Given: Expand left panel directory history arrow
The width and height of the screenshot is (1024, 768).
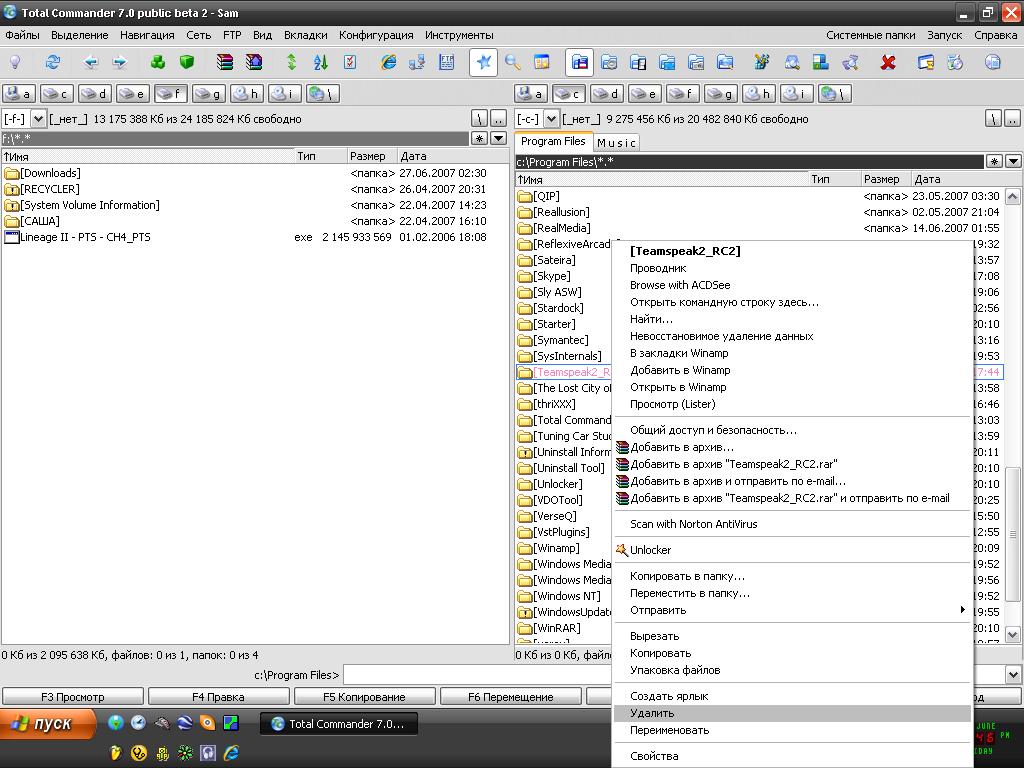Looking at the screenshot, I should 499,138.
